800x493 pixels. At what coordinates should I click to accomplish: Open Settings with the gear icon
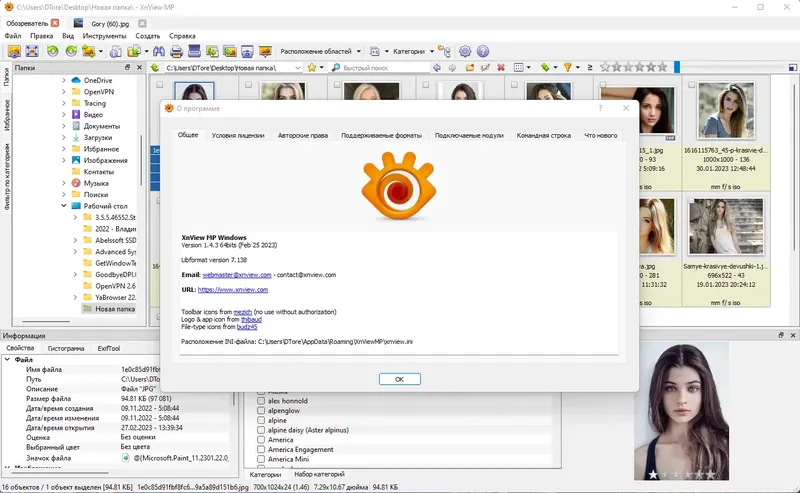465,51
